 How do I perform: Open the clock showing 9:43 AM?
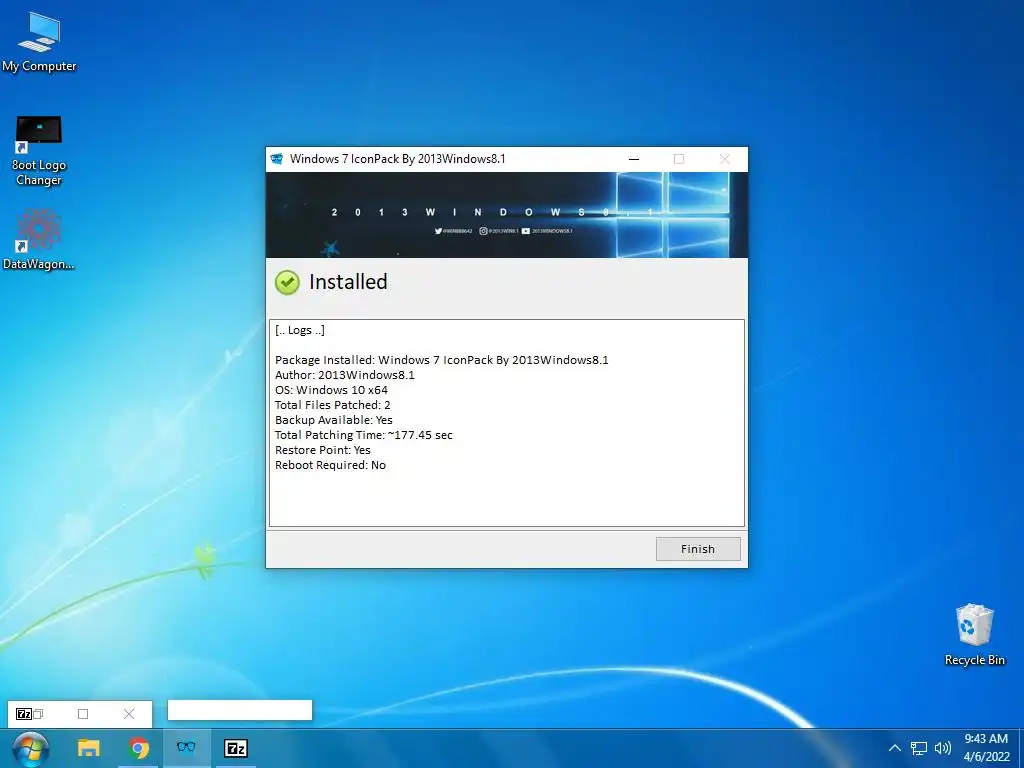coord(986,748)
